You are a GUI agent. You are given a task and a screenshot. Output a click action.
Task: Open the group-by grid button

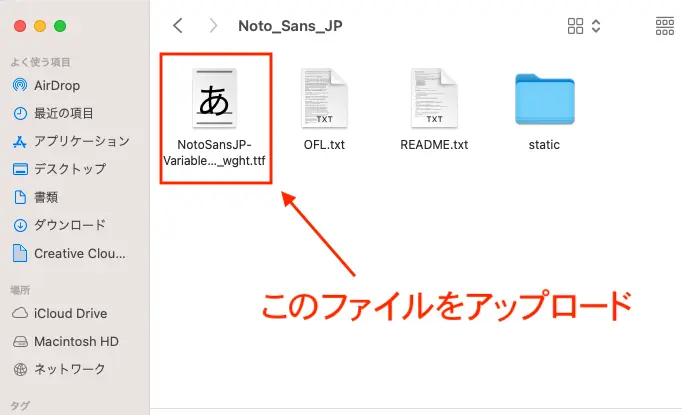coord(665,26)
